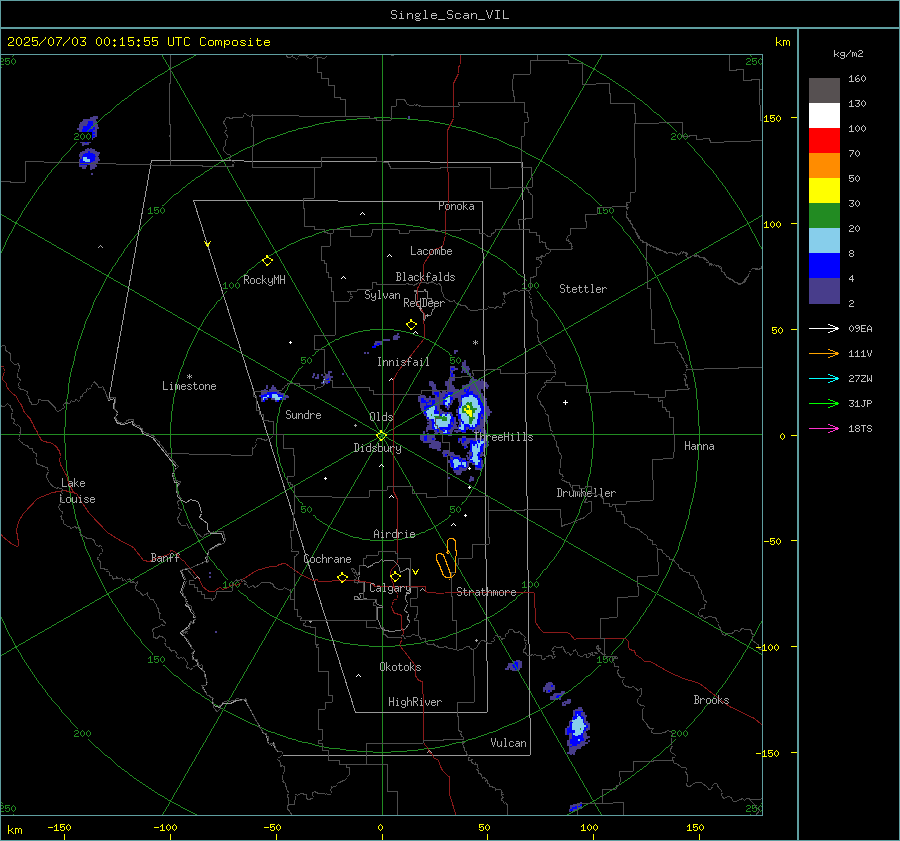Select the light blue 8-20 color swatch

tap(824, 241)
